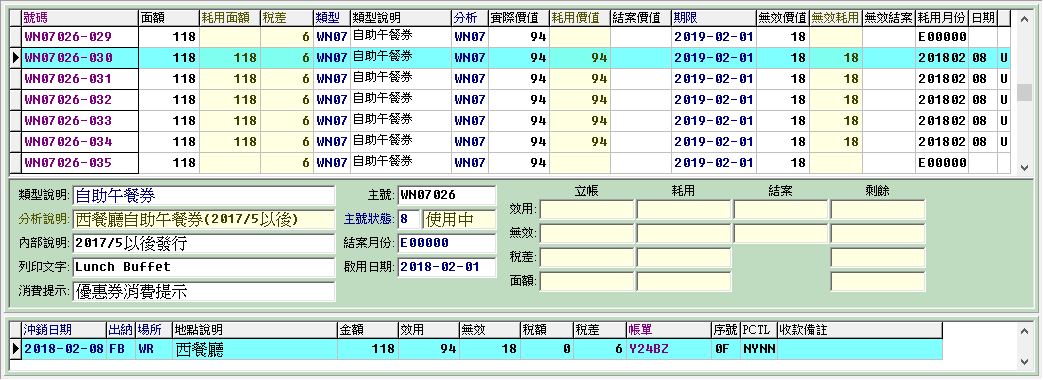
Task: Click the 消費提示 field
Action: 204,291
